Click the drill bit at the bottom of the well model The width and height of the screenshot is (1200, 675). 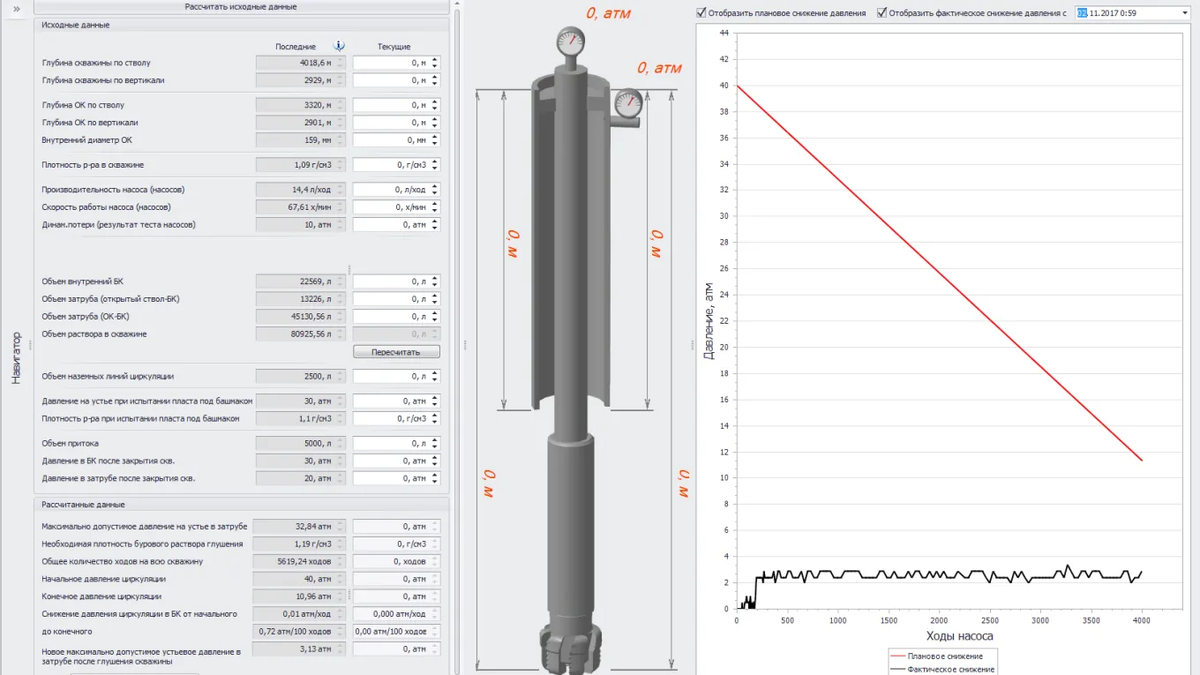[x=570, y=650]
